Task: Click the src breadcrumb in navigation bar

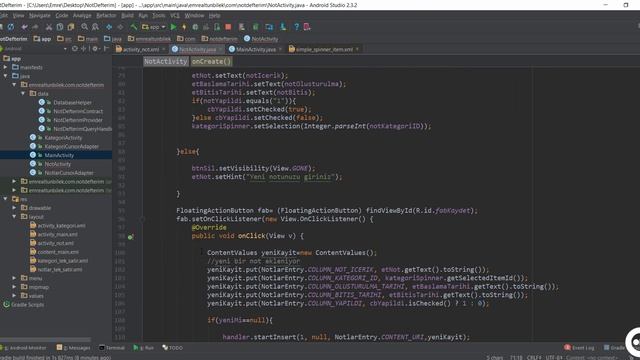Action: click(64, 39)
